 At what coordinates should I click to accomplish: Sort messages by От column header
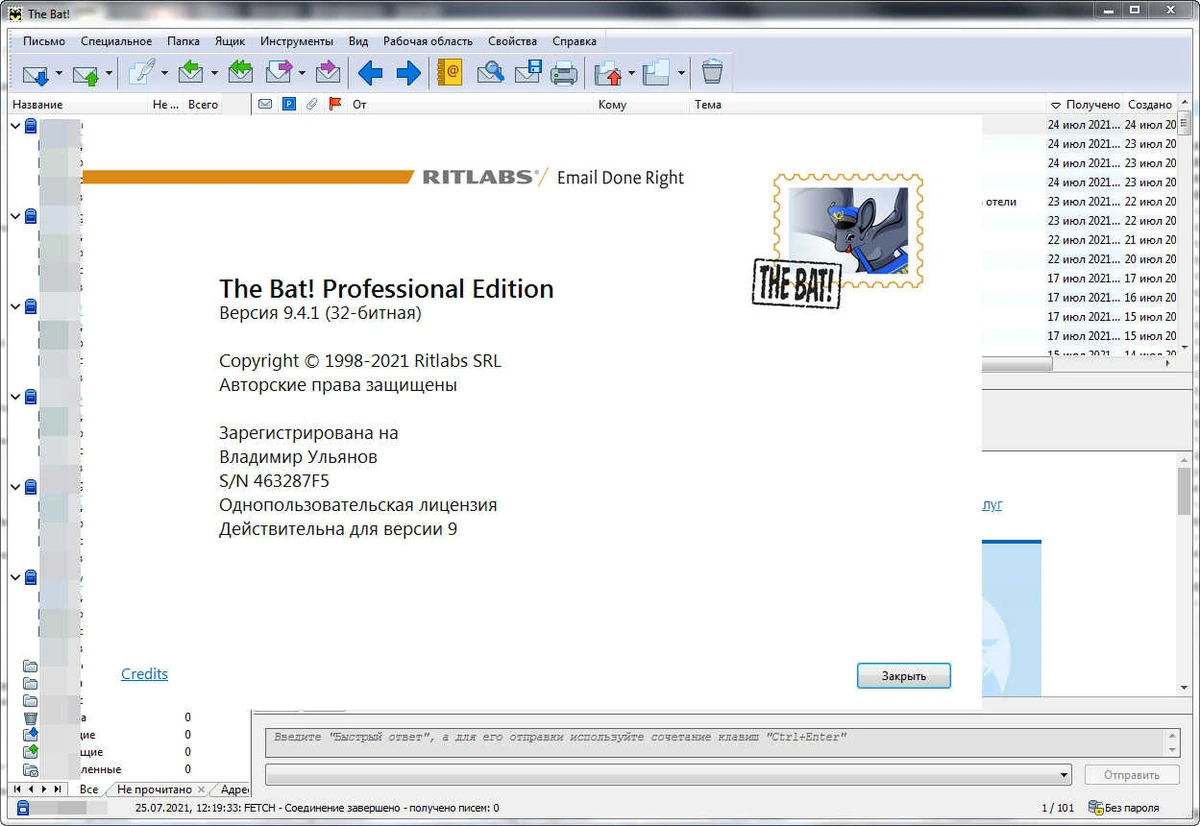[x=470, y=104]
